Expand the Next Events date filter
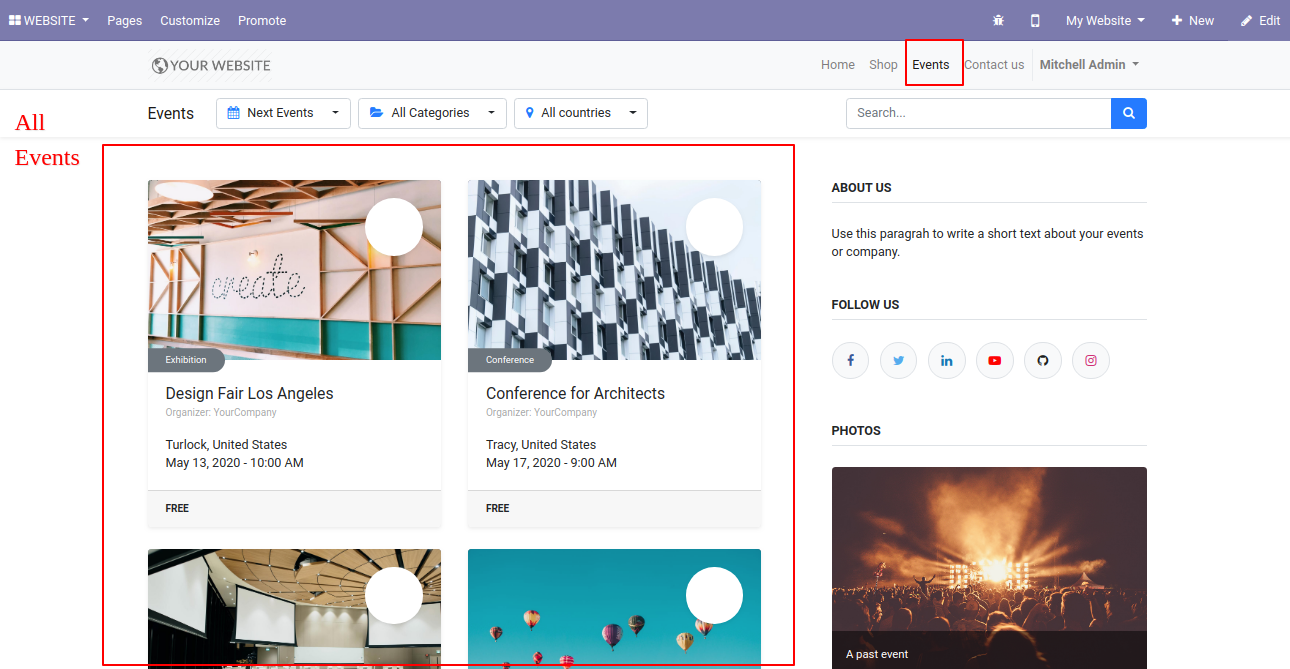Screen dimensions: 1290x669 coord(283,113)
